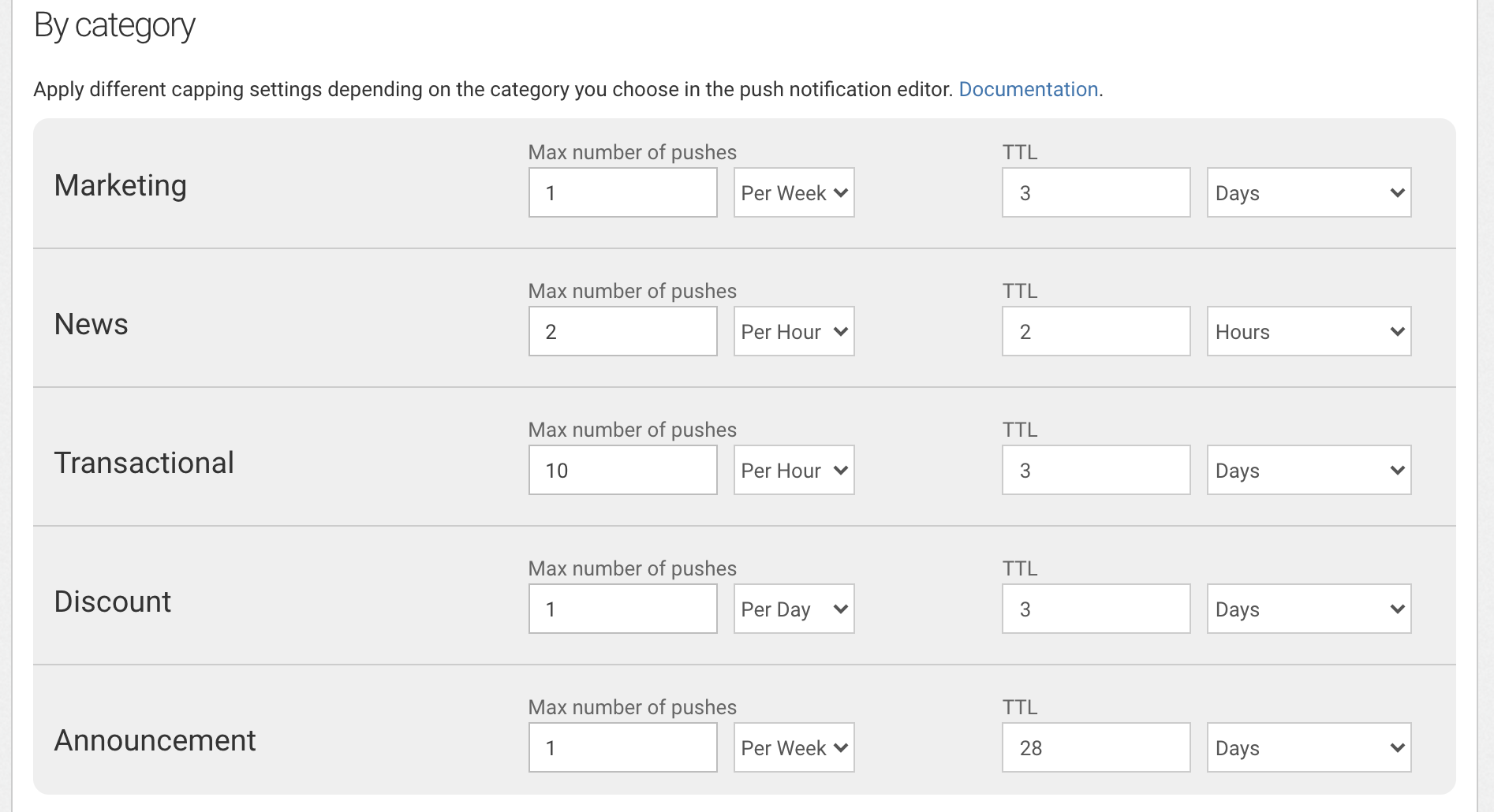The height and width of the screenshot is (812, 1494).
Task: Expand News TTL Hours unit dropdown
Action: (1309, 331)
